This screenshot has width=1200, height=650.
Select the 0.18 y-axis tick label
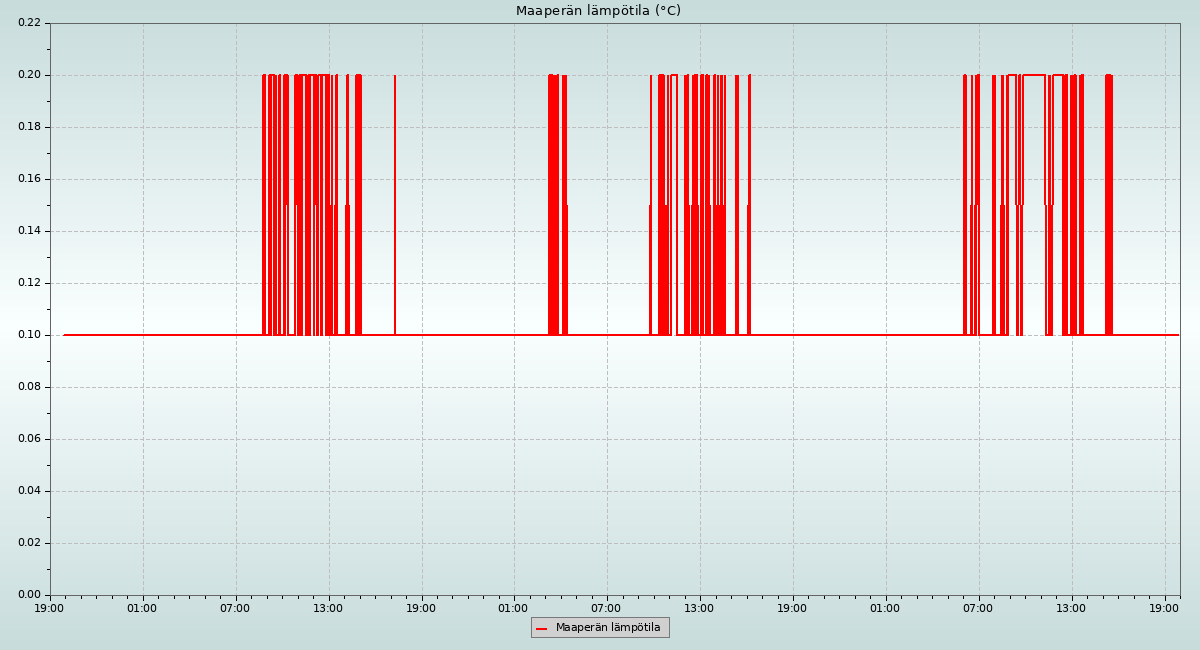point(29,127)
